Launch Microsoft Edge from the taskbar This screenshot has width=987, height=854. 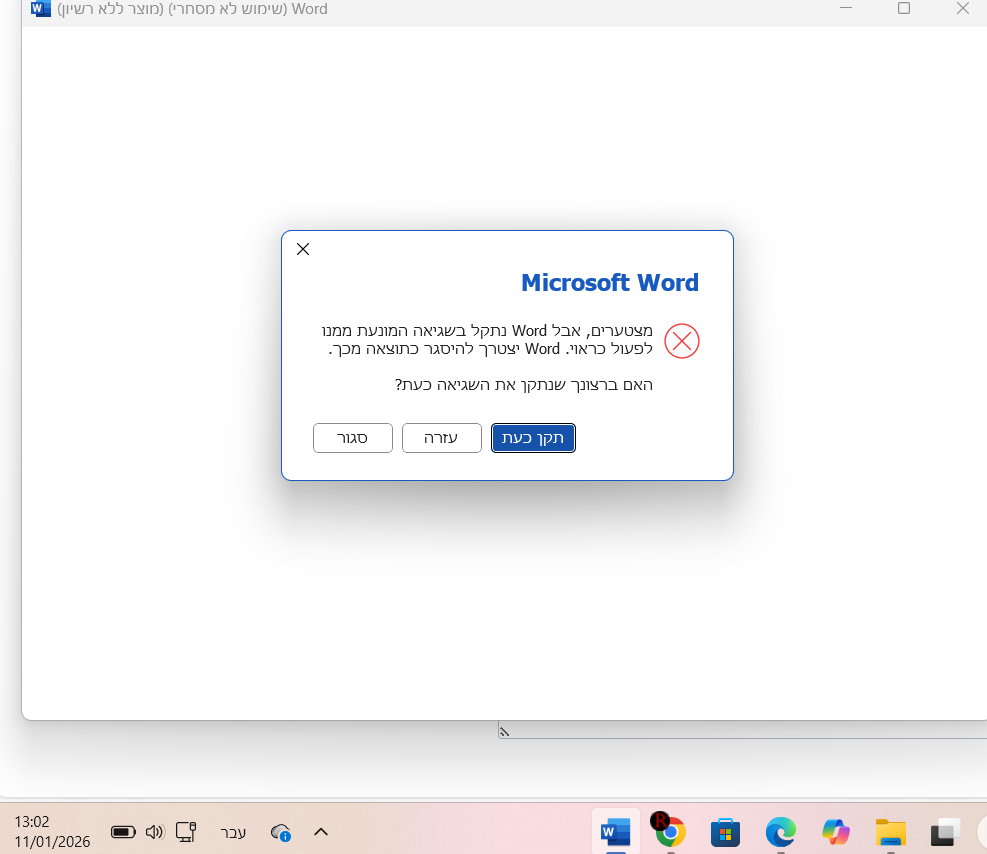[781, 832]
